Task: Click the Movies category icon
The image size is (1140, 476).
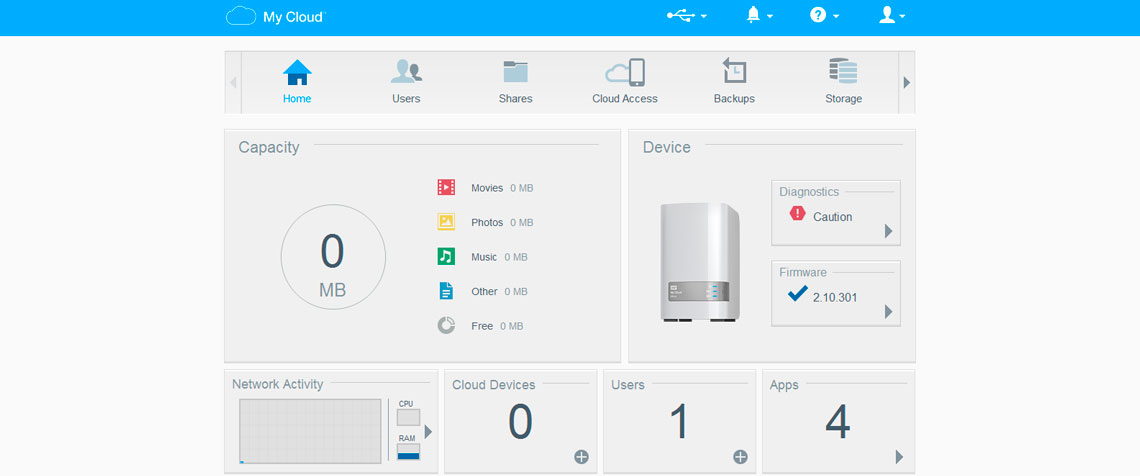Action: pos(446,187)
